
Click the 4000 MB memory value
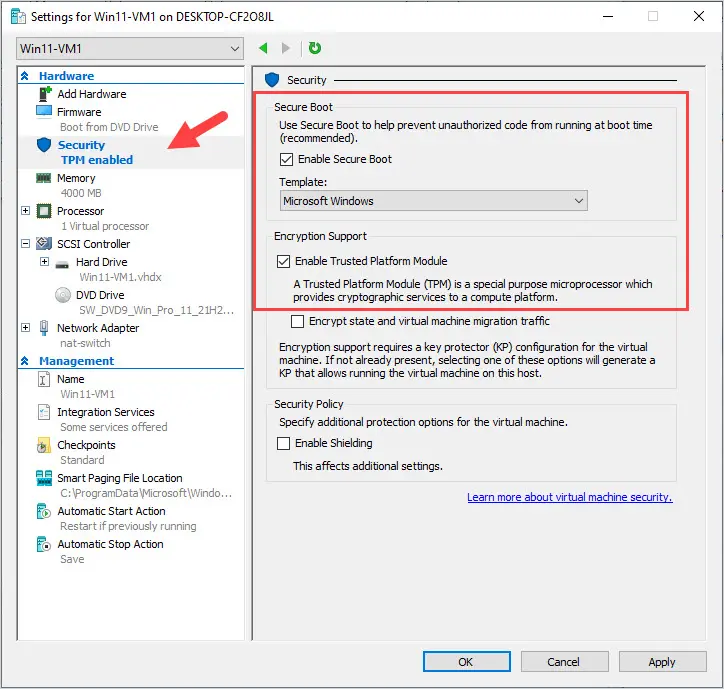click(x=81, y=193)
